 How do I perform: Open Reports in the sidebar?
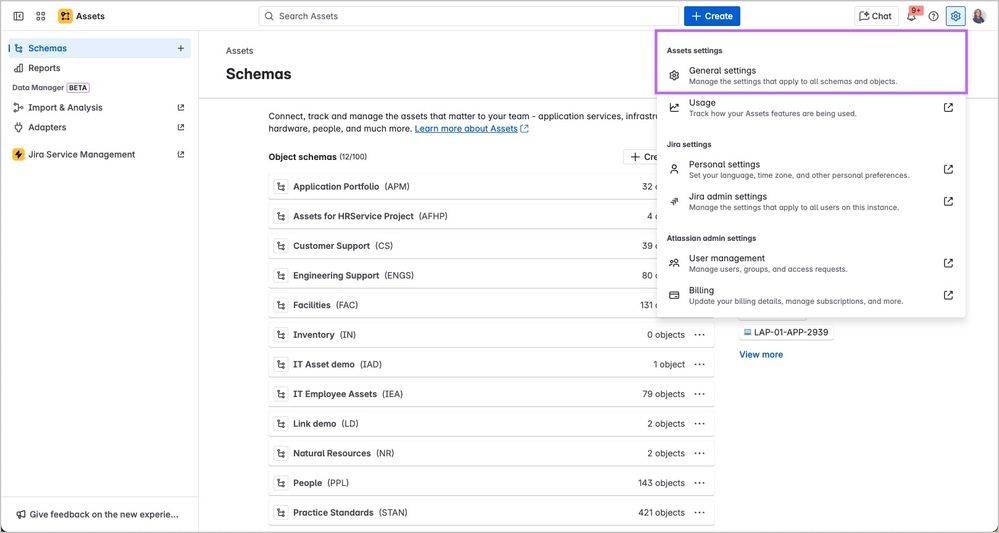[x=44, y=68]
